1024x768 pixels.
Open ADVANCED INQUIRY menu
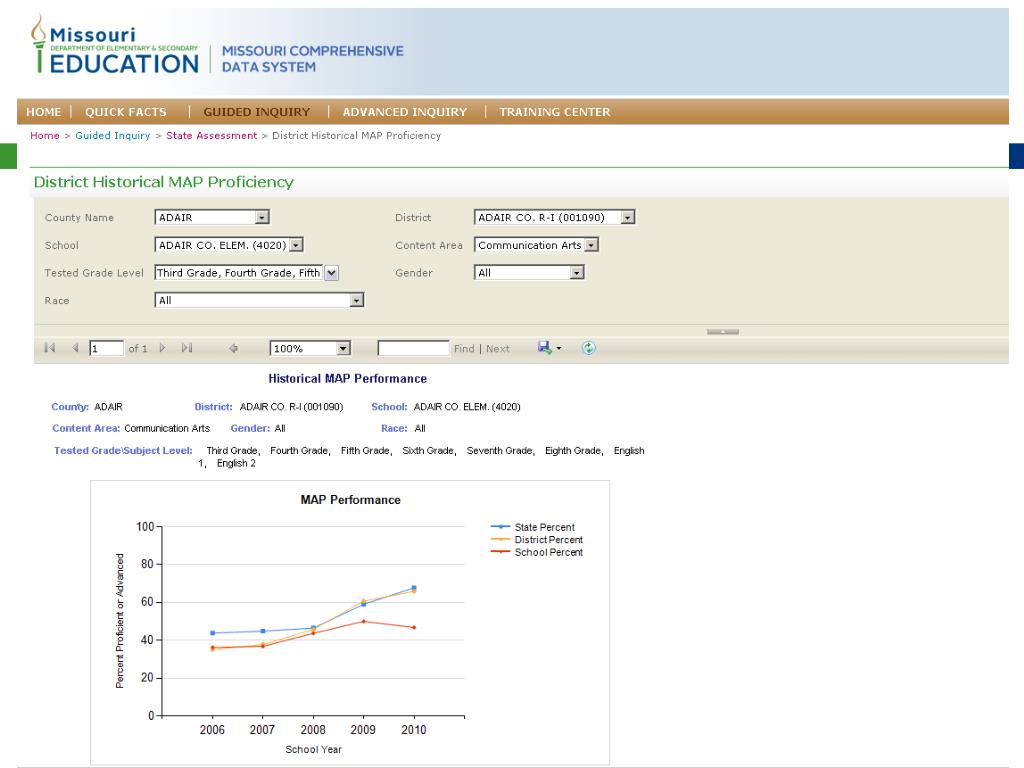[405, 112]
